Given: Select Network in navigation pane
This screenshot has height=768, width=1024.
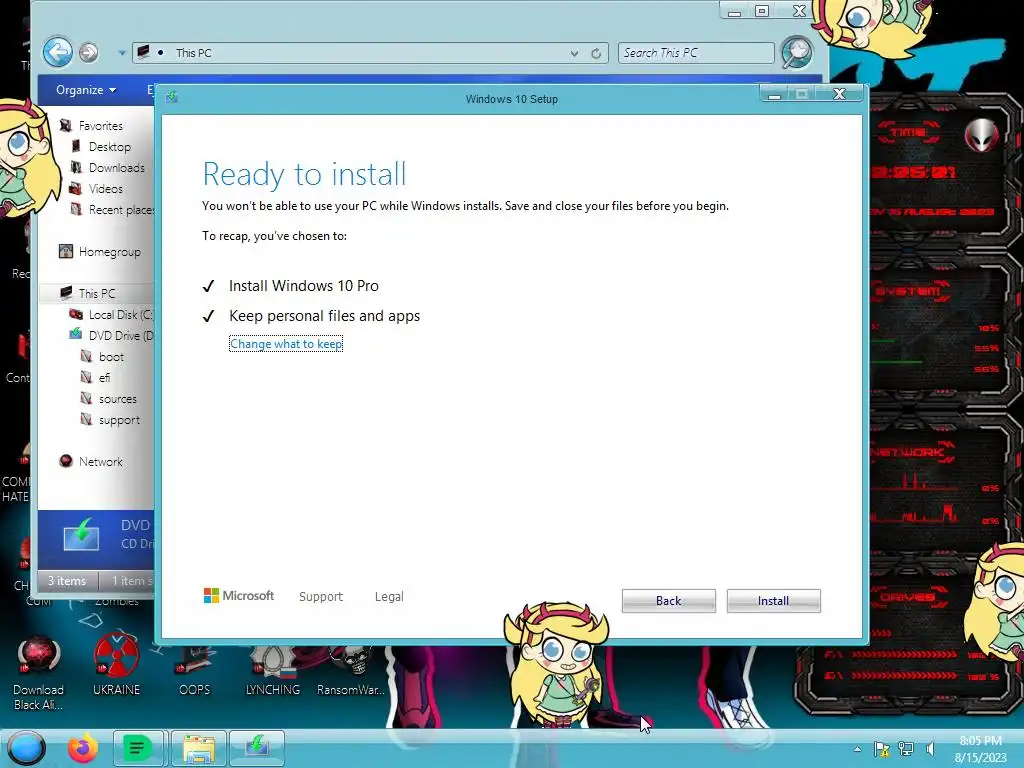Looking at the screenshot, I should coord(101,462).
